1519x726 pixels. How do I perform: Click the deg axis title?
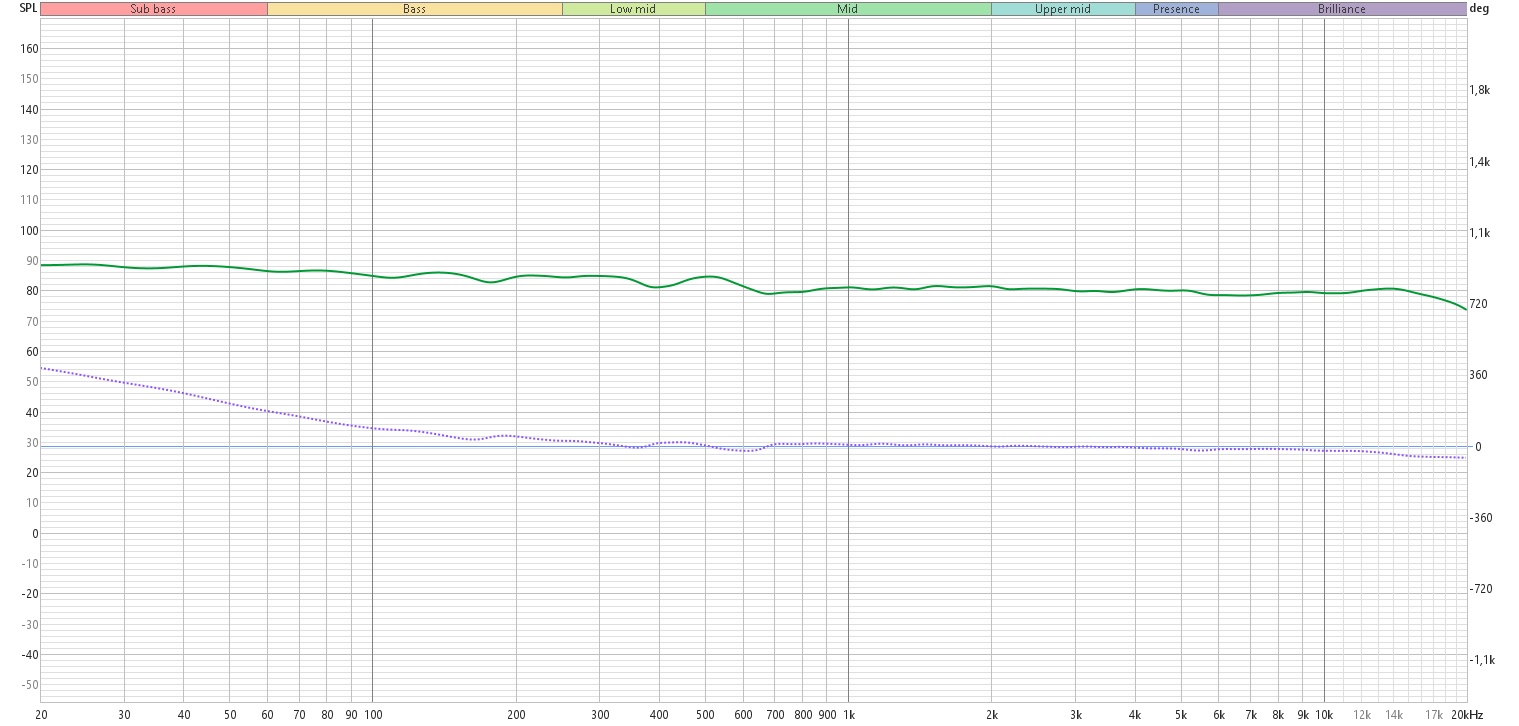(1479, 8)
